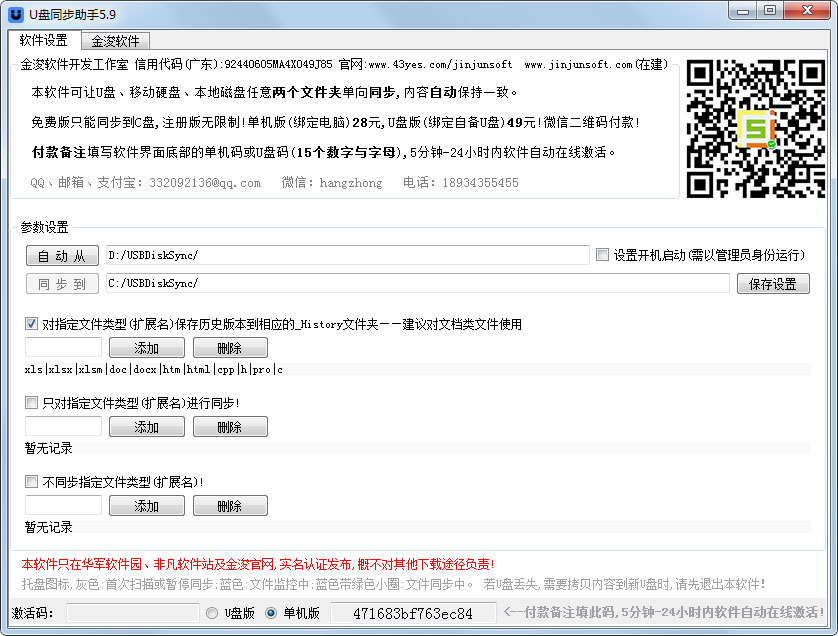Click the 自动从 source folder button
838x636 pixels.
pos(62,255)
